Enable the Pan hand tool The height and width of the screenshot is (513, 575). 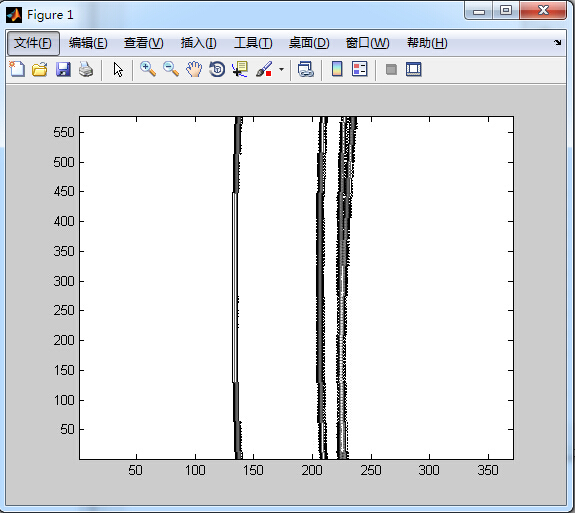point(194,69)
